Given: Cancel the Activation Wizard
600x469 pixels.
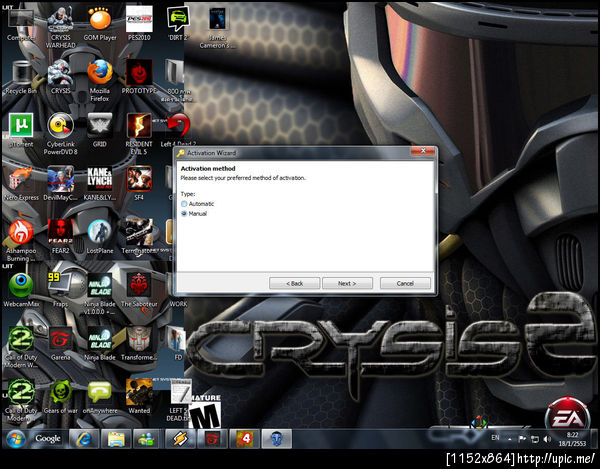Looking at the screenshot, I should pos(405,283).
